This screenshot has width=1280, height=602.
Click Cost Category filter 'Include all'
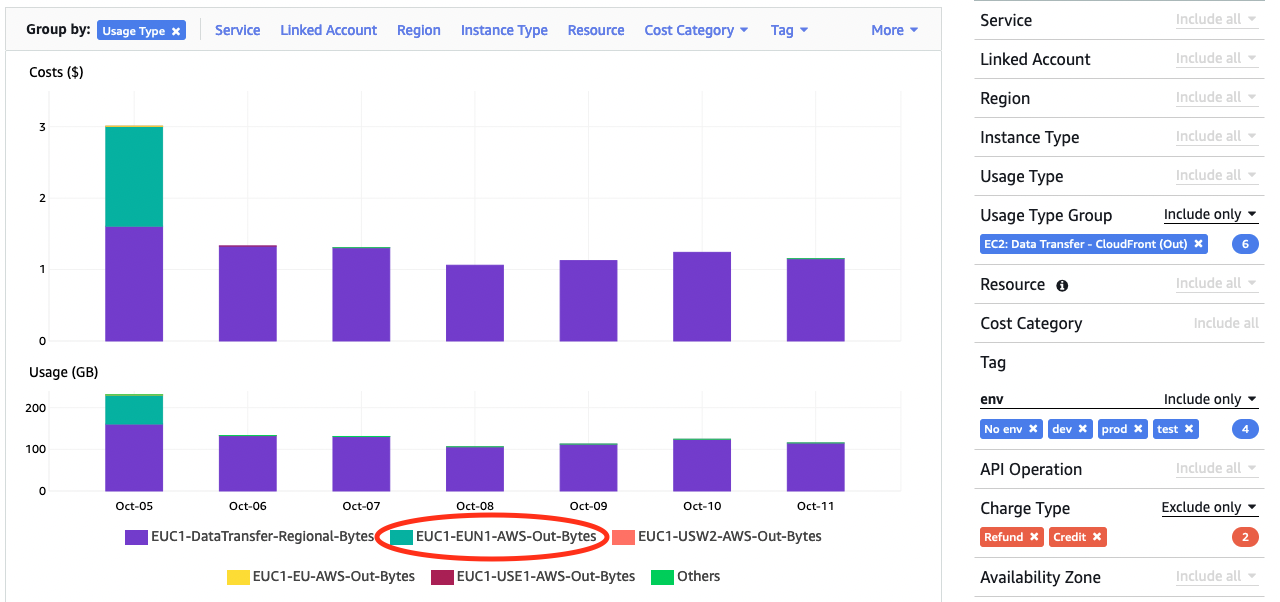pyautogui.click(x=1226, y=323)
